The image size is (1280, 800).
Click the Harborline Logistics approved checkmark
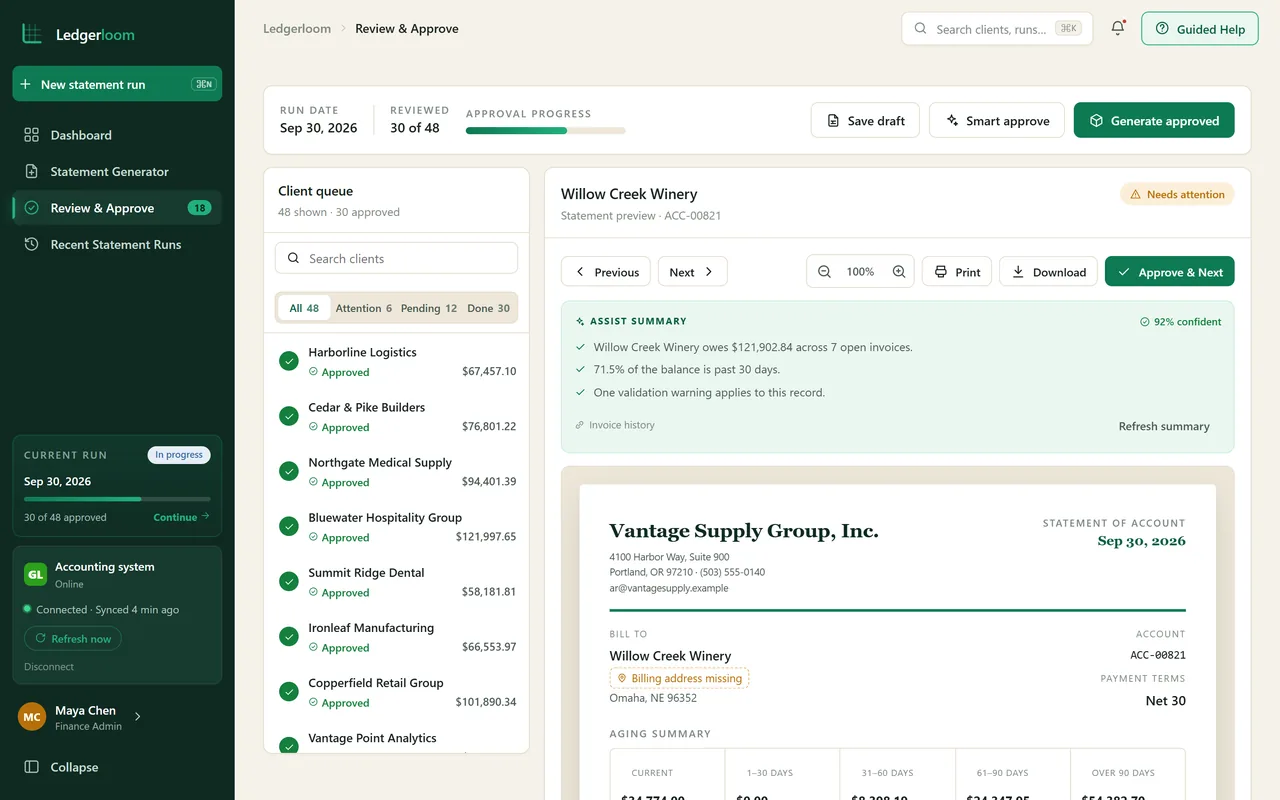pyautogui.click(x=289, y=361)
